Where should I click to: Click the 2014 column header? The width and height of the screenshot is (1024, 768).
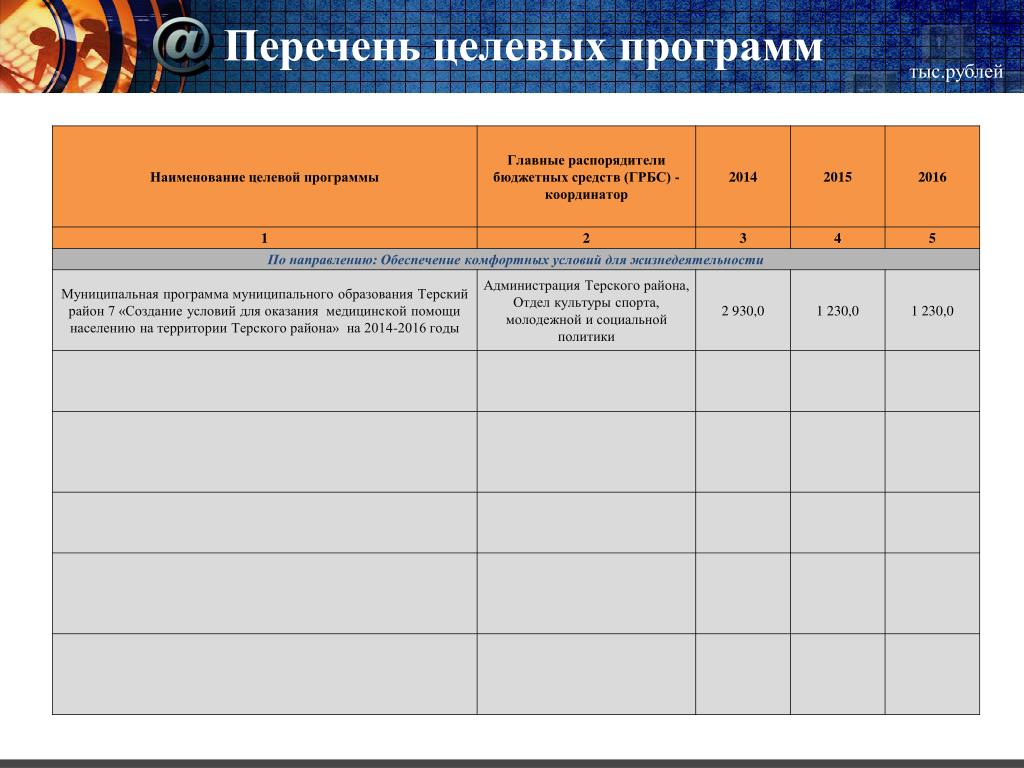743,177
